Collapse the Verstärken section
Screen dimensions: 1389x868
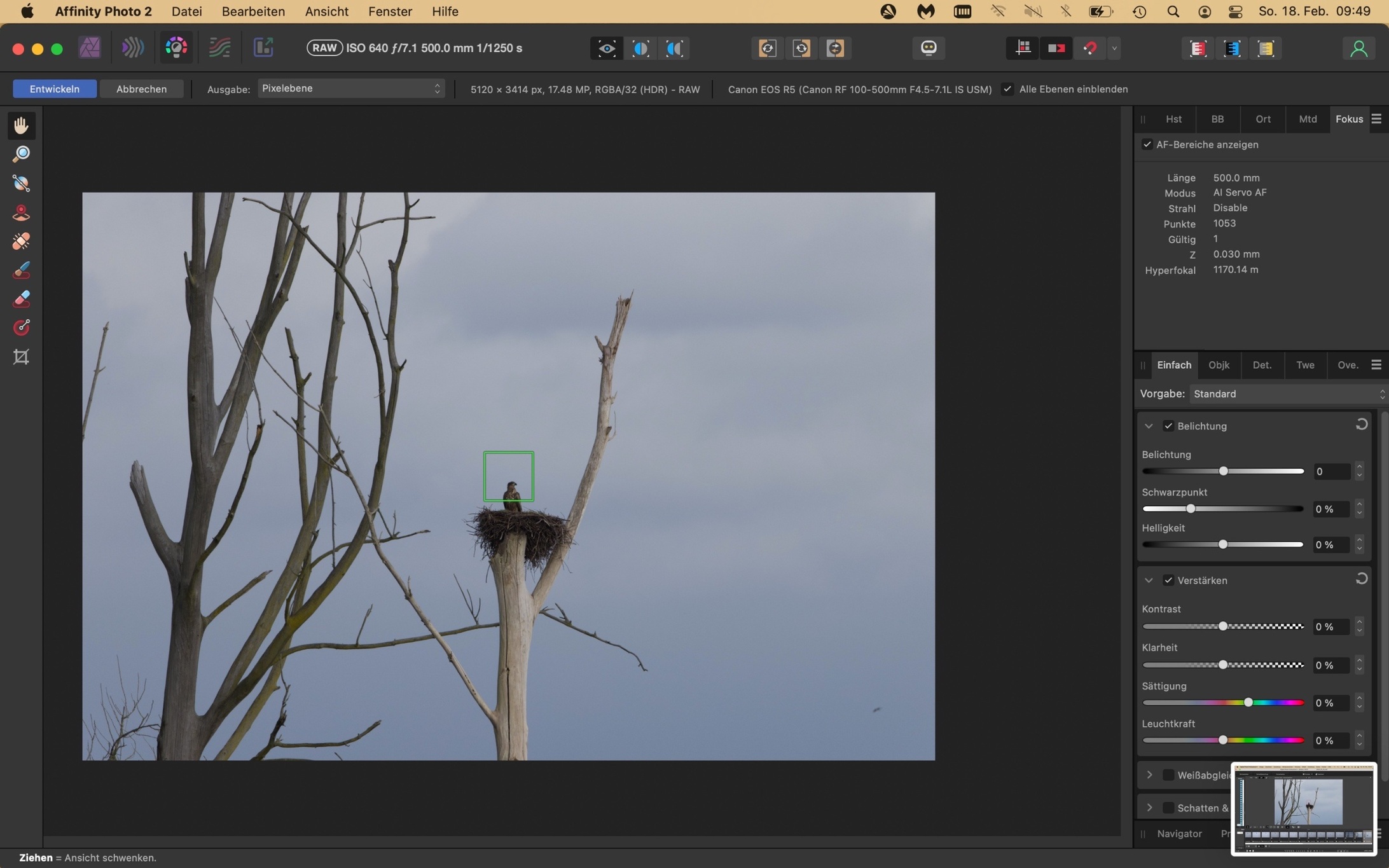(x=1149, y=580)
